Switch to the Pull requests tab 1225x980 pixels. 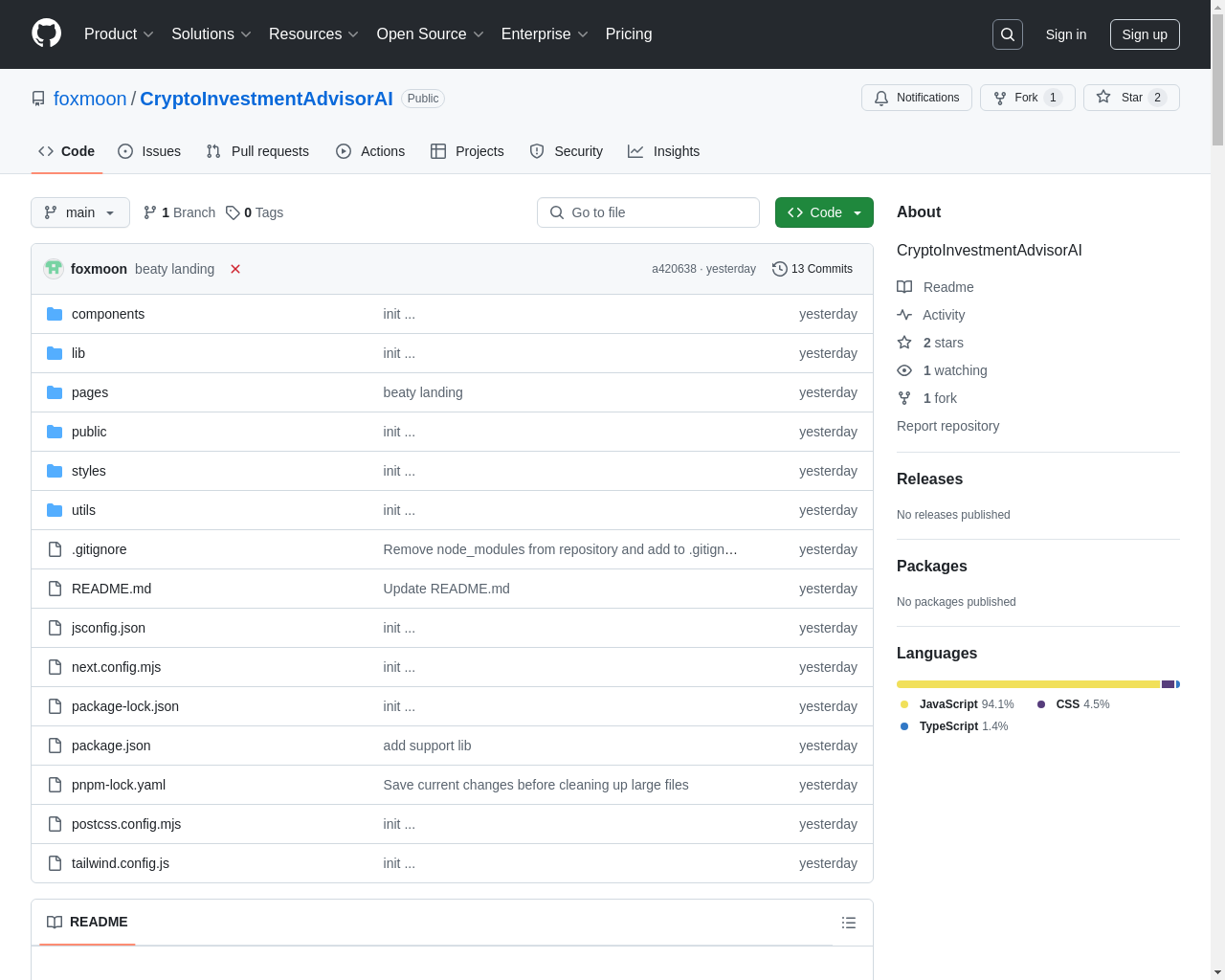[x=257, y=151]
